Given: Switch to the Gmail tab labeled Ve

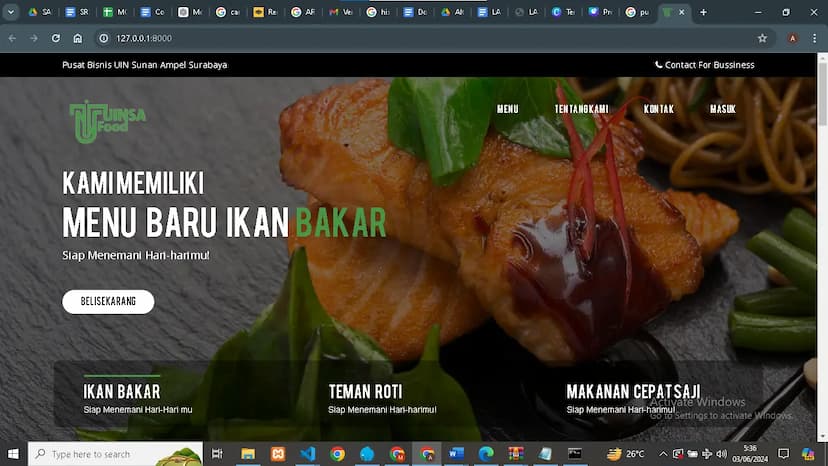Looking at the screenshot, I should point(341,12).
